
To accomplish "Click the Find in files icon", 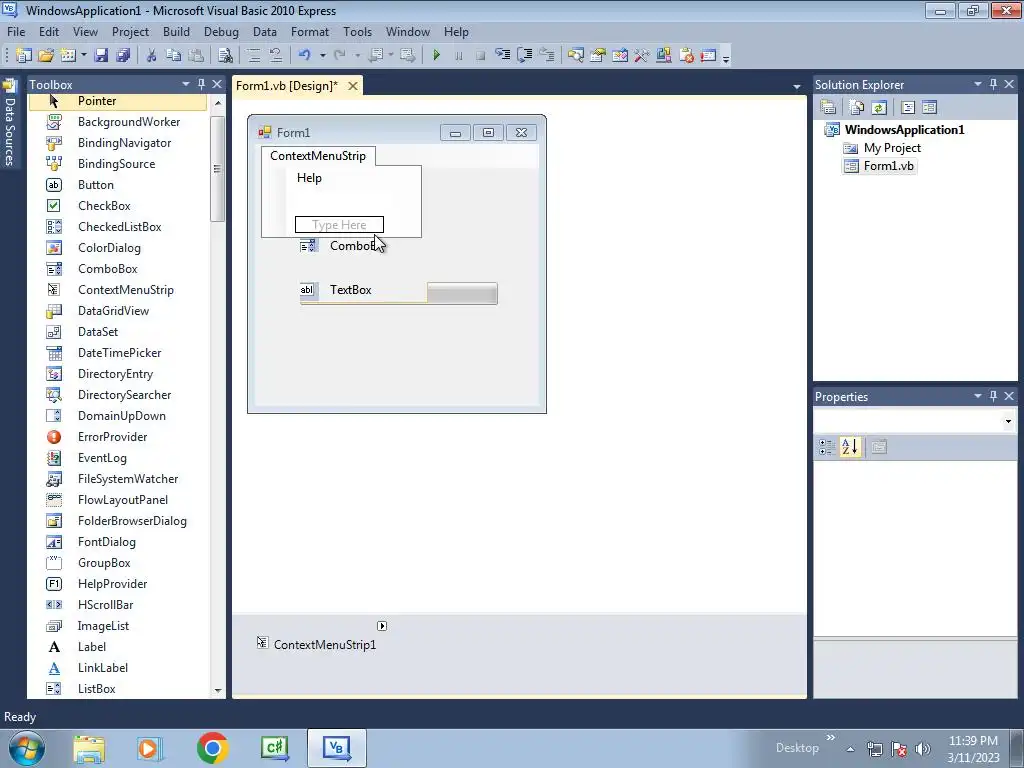I will tap(225, 56).
